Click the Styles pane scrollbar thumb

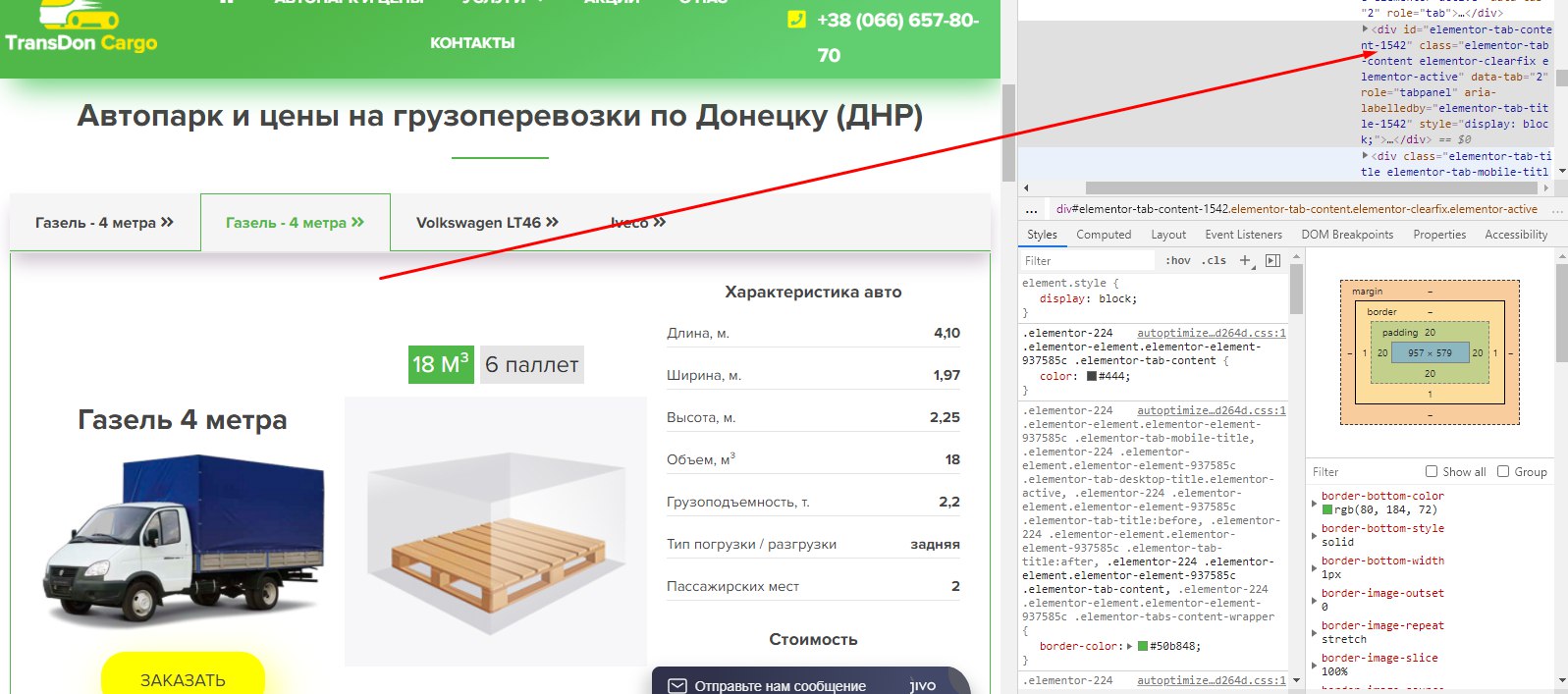click(x=1296, y=290)
